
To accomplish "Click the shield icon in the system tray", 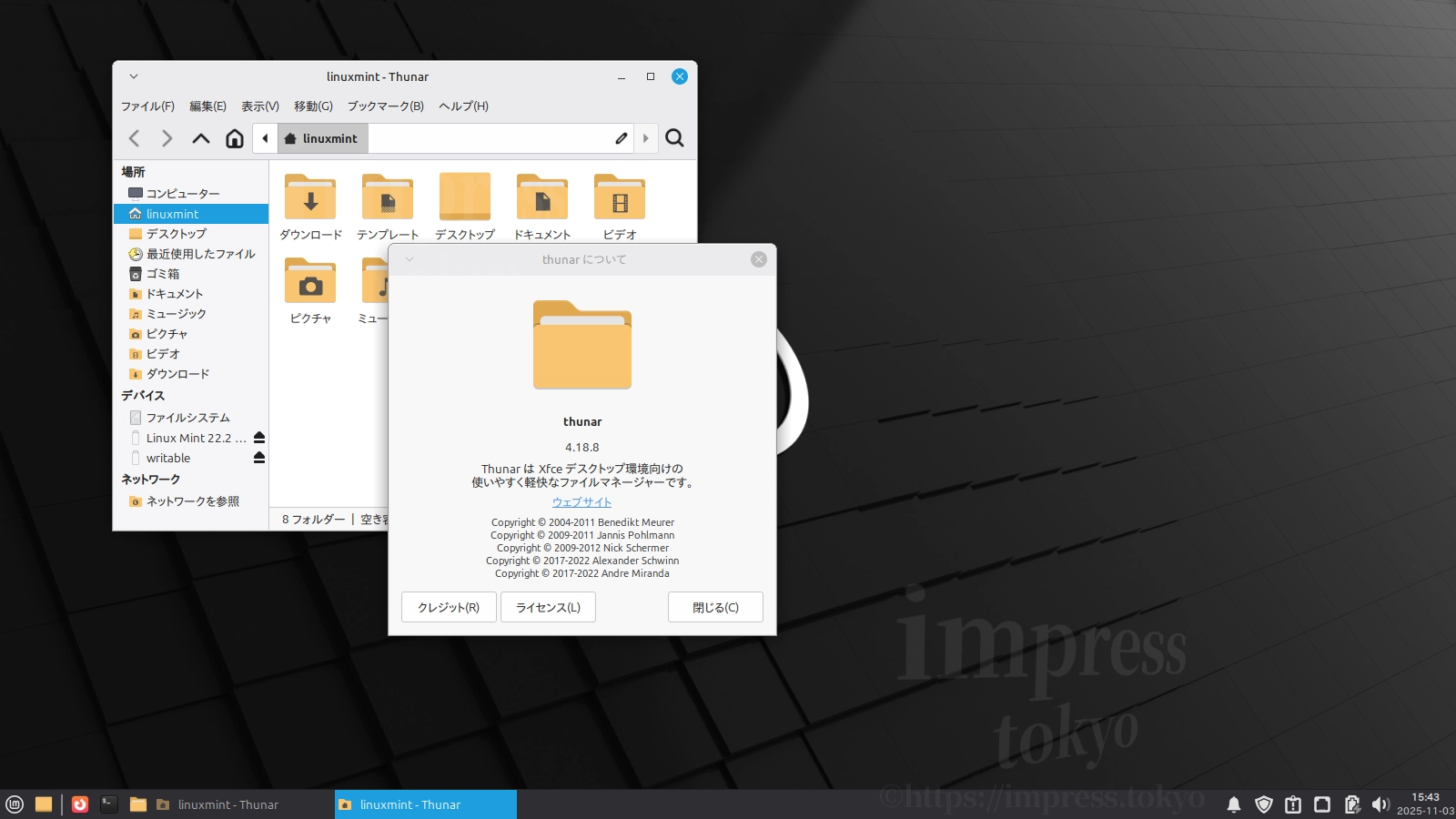I will [x=1264, y=804].
